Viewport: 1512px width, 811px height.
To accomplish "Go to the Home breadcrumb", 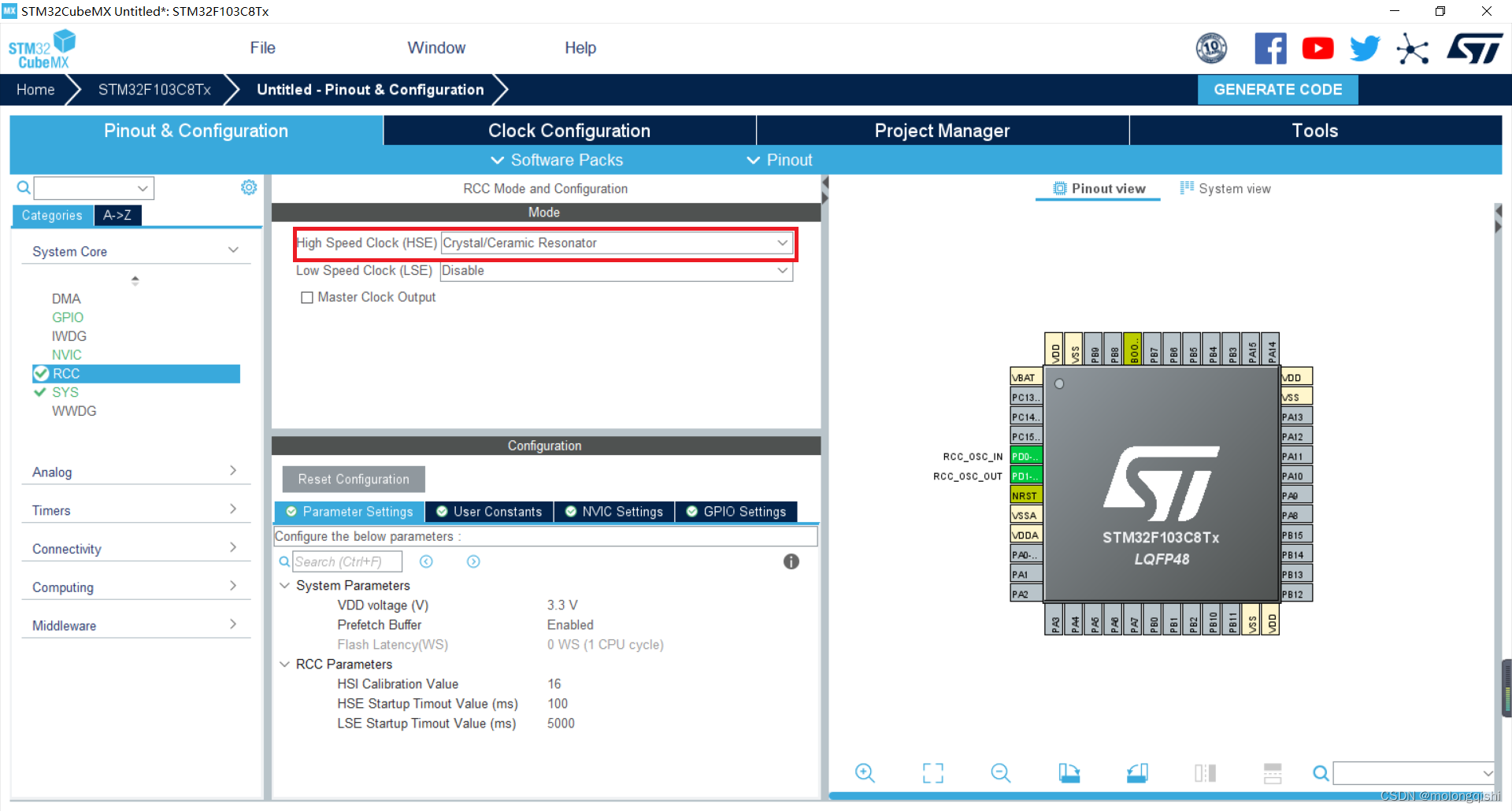I will [36, 90].
